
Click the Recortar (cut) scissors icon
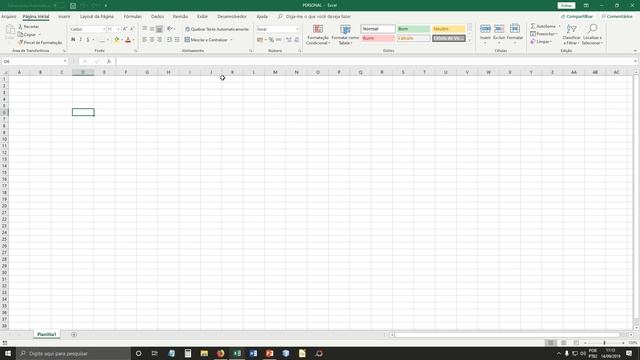pyautogui.click(x=20, y=27)
